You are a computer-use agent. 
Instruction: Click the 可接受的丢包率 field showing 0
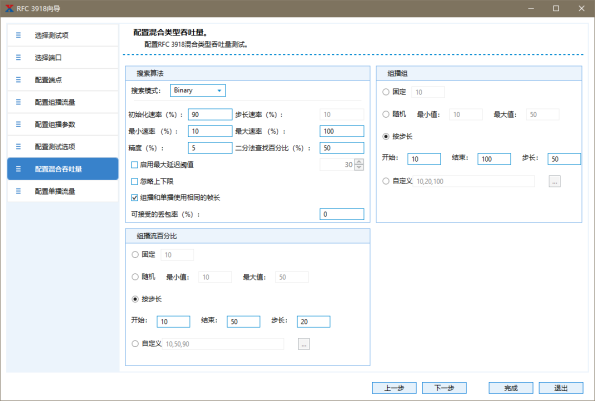(342, 214)
